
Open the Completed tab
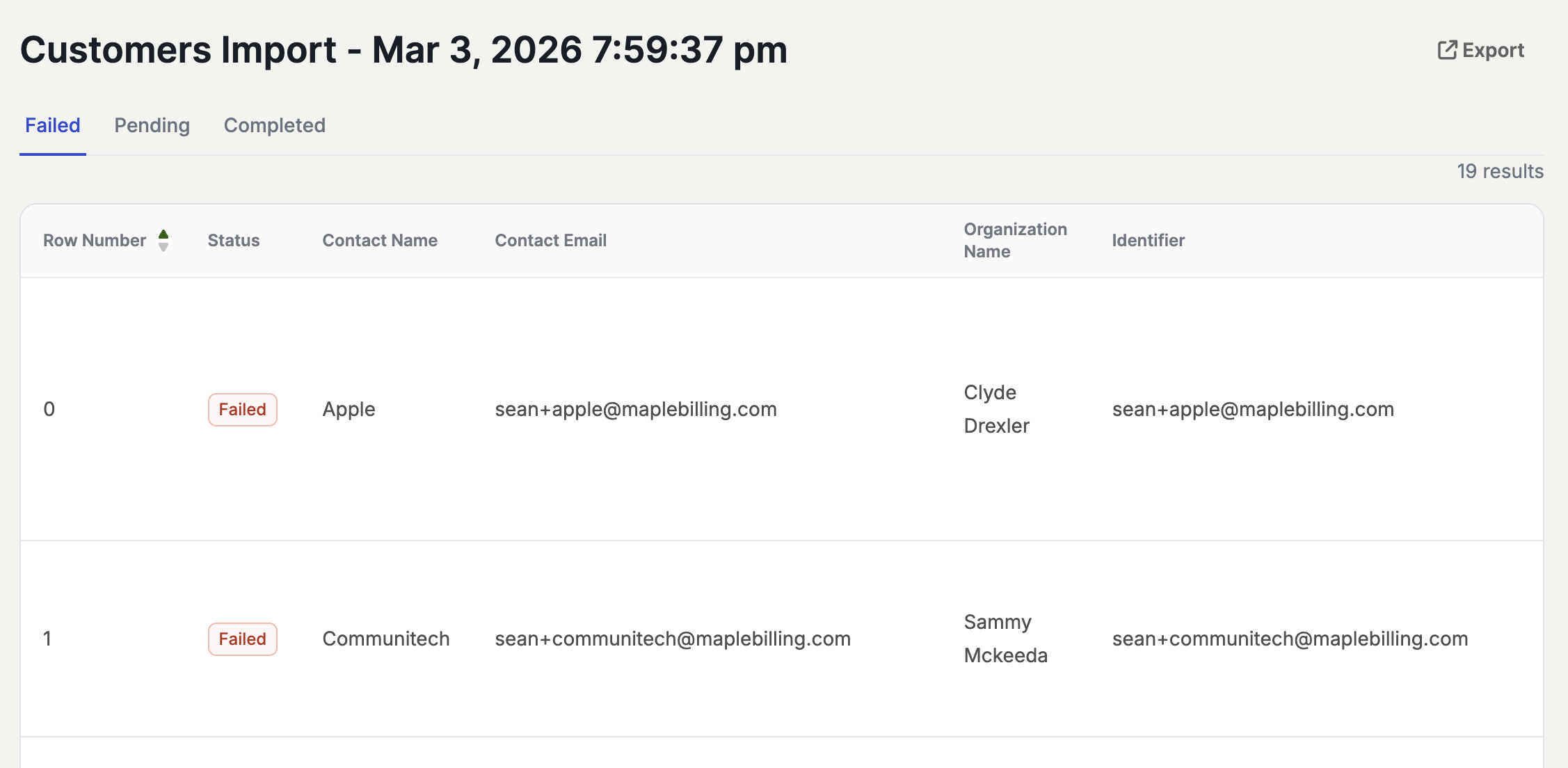click(x=274, y=125)
